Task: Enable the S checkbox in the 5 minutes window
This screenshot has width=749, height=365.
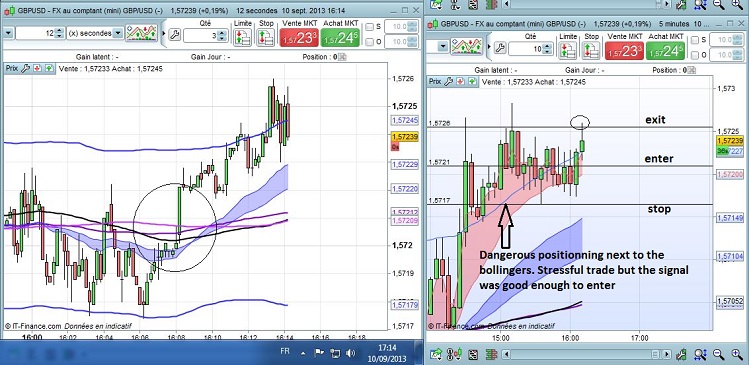Action: [695, 40]
